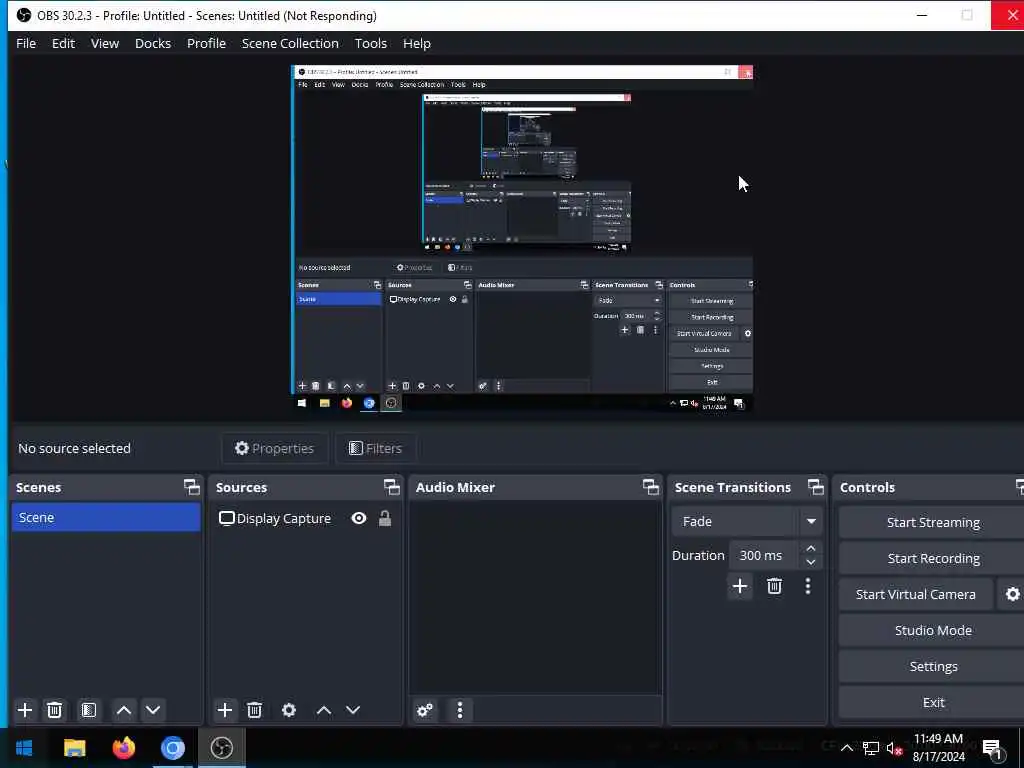Click Start Recording button

point(933,558)
